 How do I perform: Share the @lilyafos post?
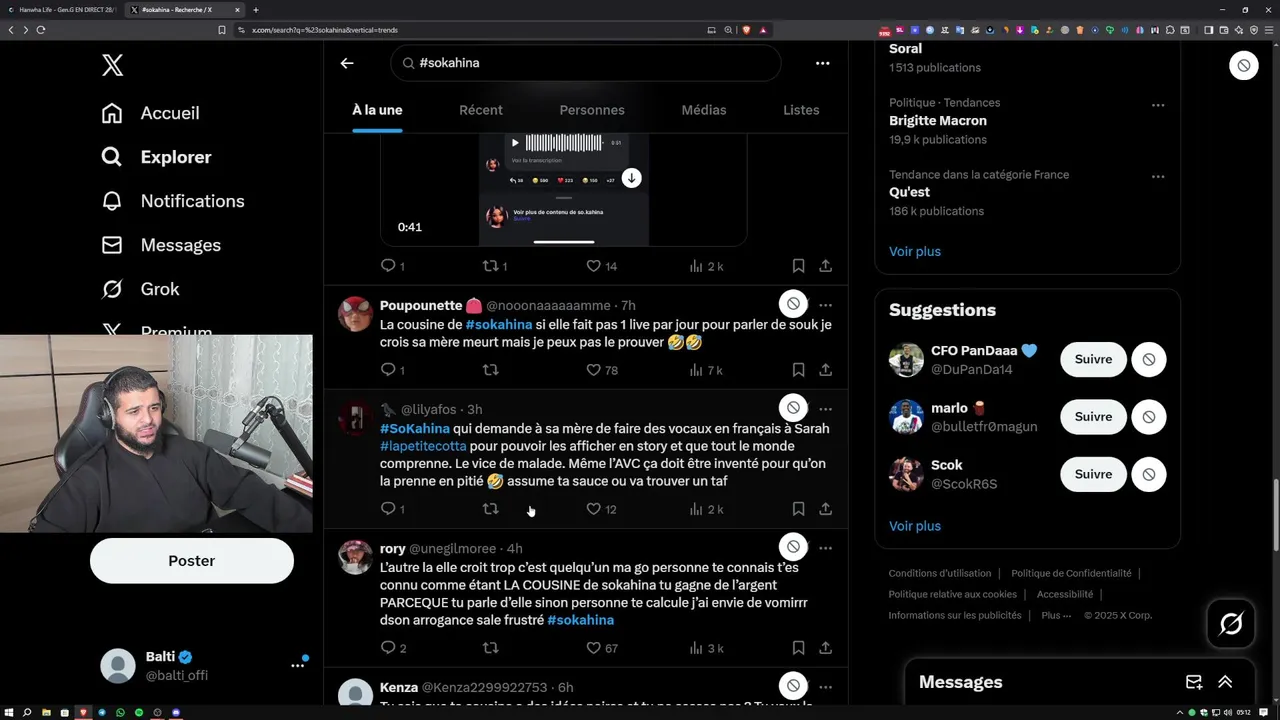click(826, 509)
